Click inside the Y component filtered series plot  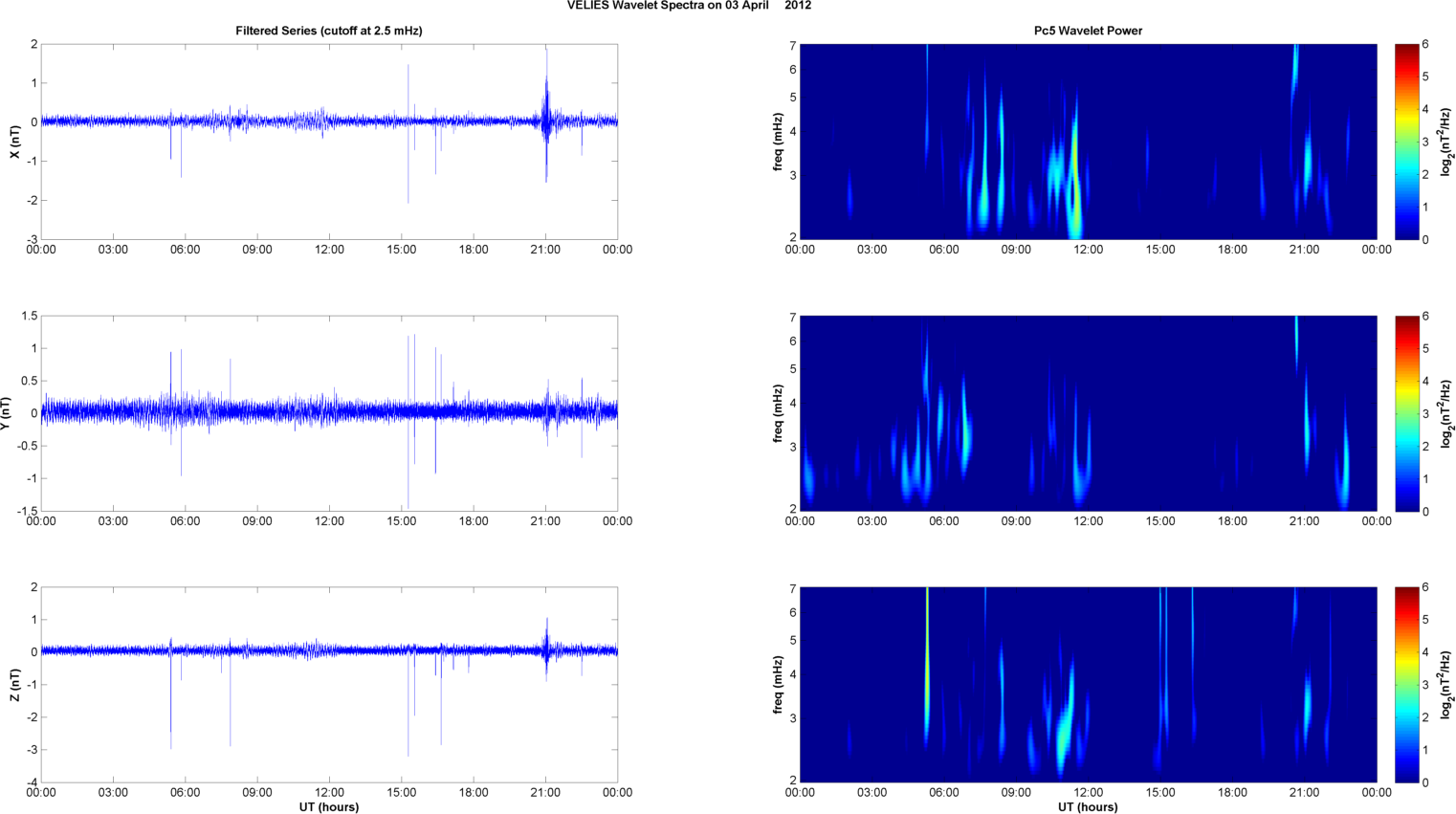pos(329,413)
